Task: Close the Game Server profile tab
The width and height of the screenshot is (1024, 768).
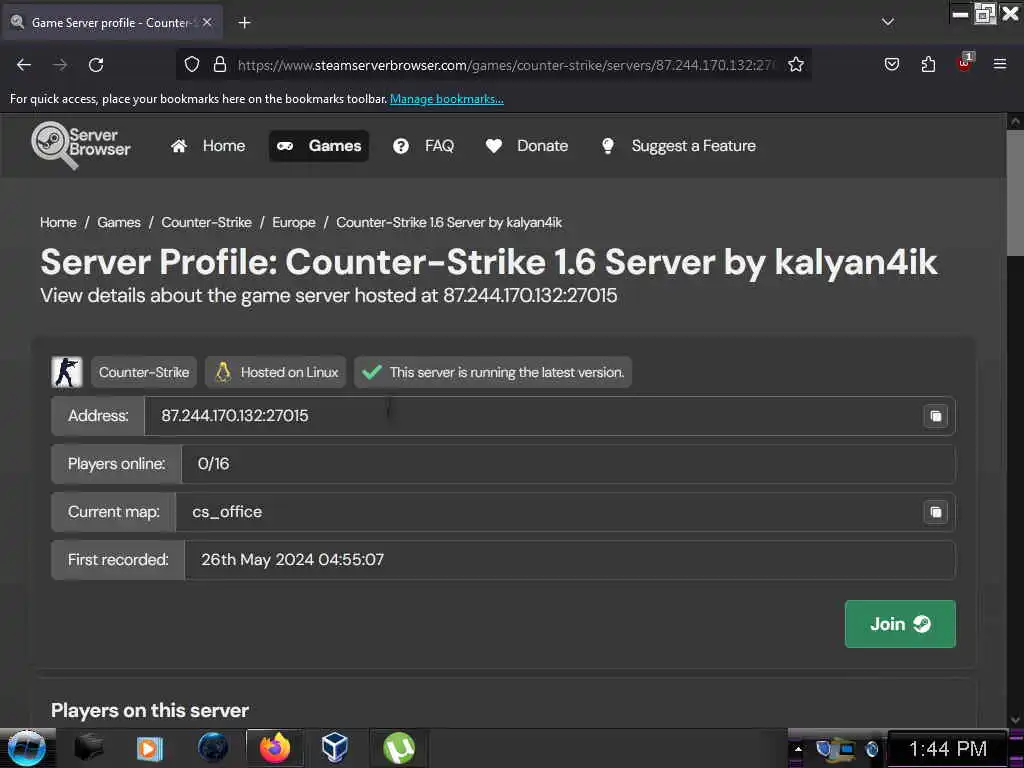Action: click(x=207, y=22)
